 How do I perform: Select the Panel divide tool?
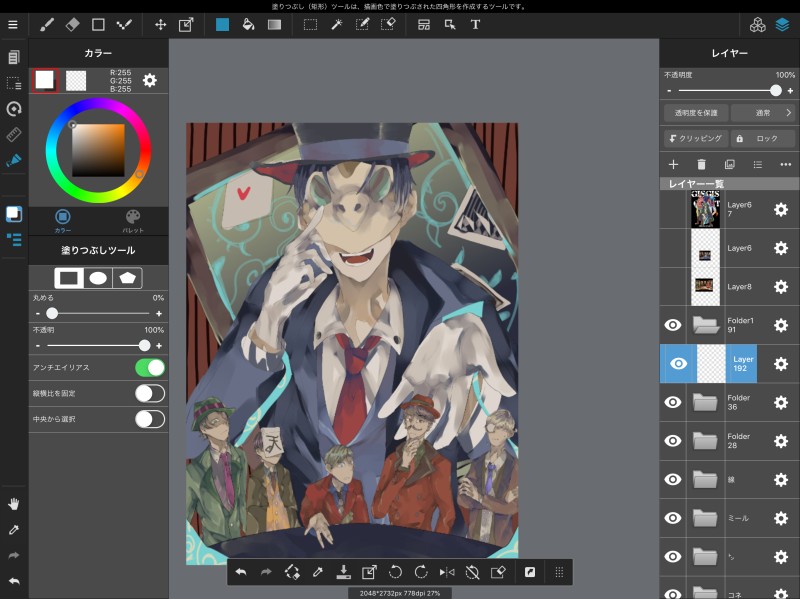pyautogui.click(x=424, y=24)
